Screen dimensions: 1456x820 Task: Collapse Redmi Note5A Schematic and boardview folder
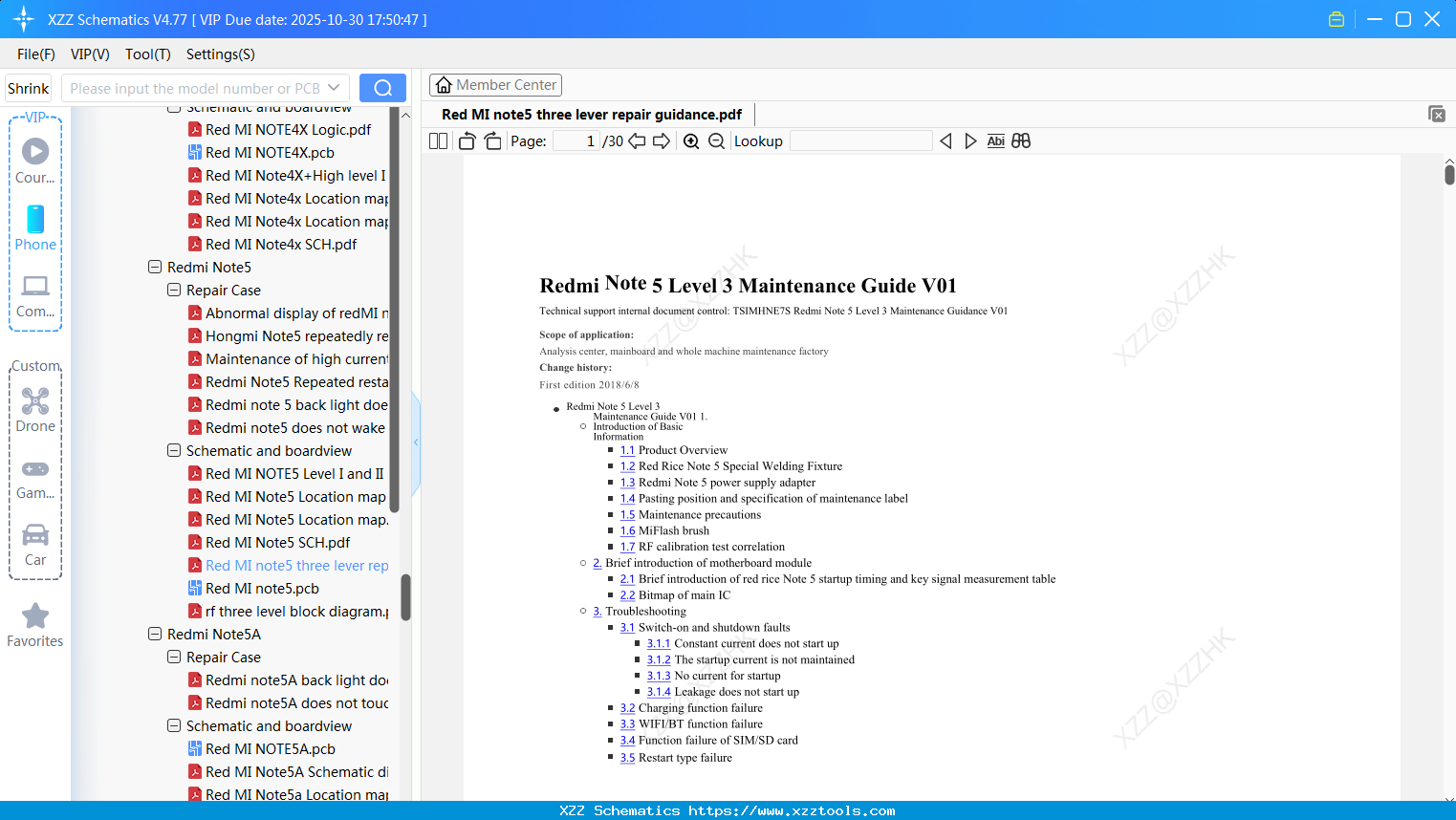174,726
